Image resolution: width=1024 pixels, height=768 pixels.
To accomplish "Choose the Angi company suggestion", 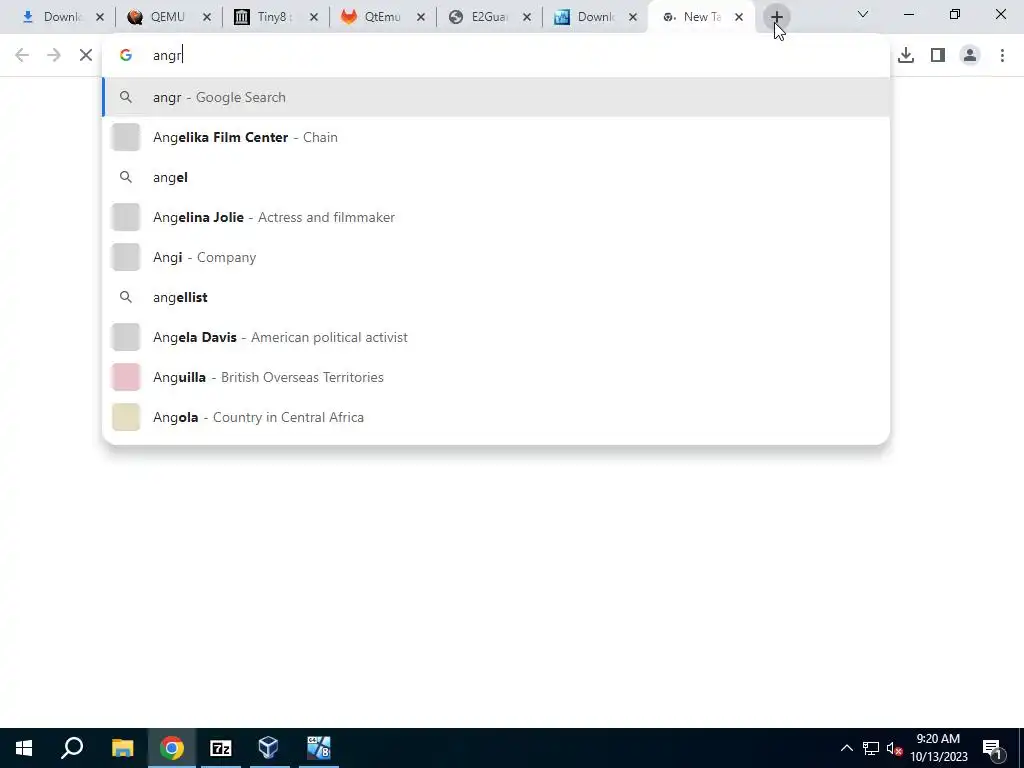I will (x=496, y=257).
